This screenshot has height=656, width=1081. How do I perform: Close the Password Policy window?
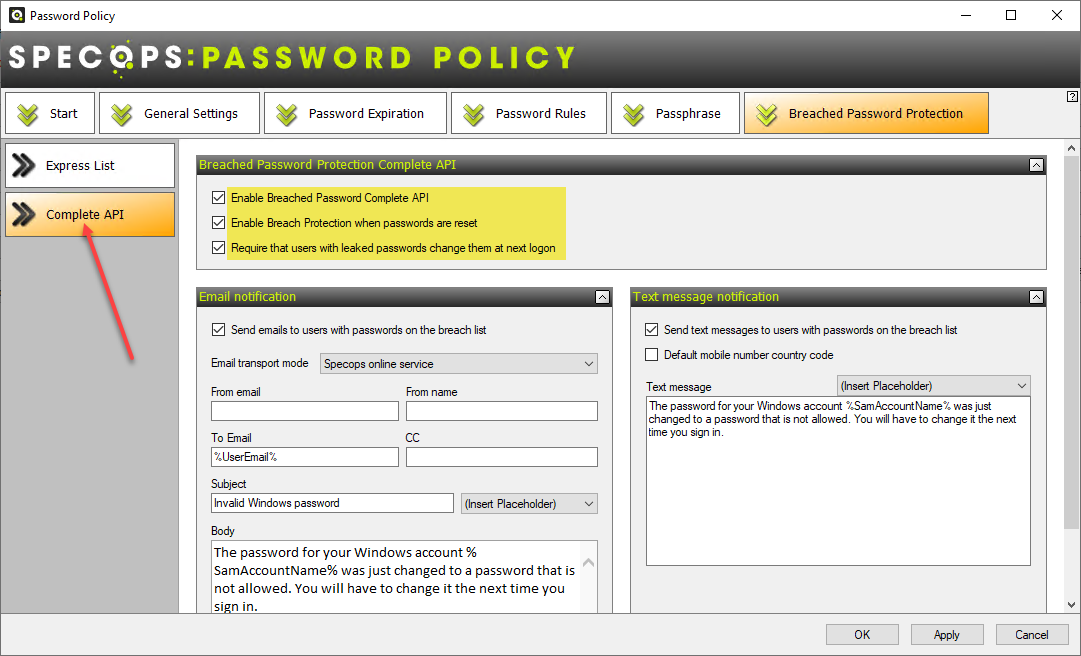coord(1056,15)
